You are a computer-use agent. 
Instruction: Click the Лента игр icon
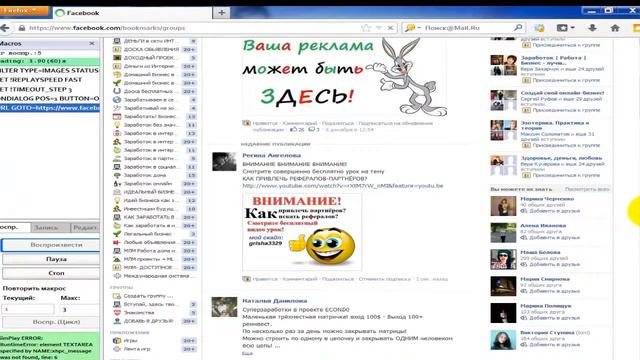click(x=117, y=349)
